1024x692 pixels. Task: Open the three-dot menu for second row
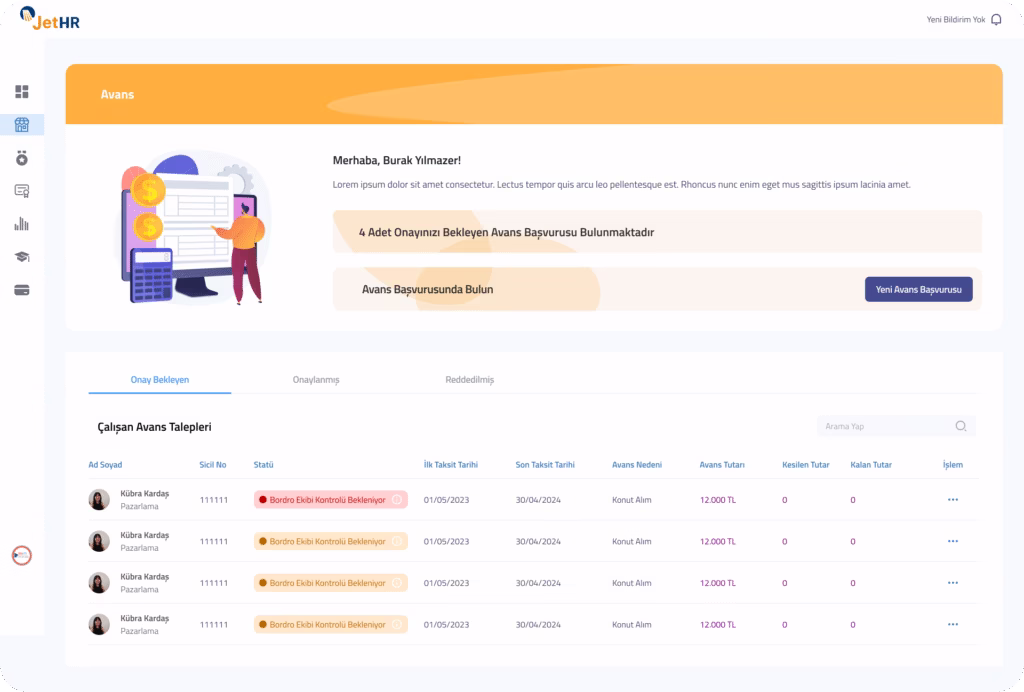pyautogui.click(x=953, y=541)
